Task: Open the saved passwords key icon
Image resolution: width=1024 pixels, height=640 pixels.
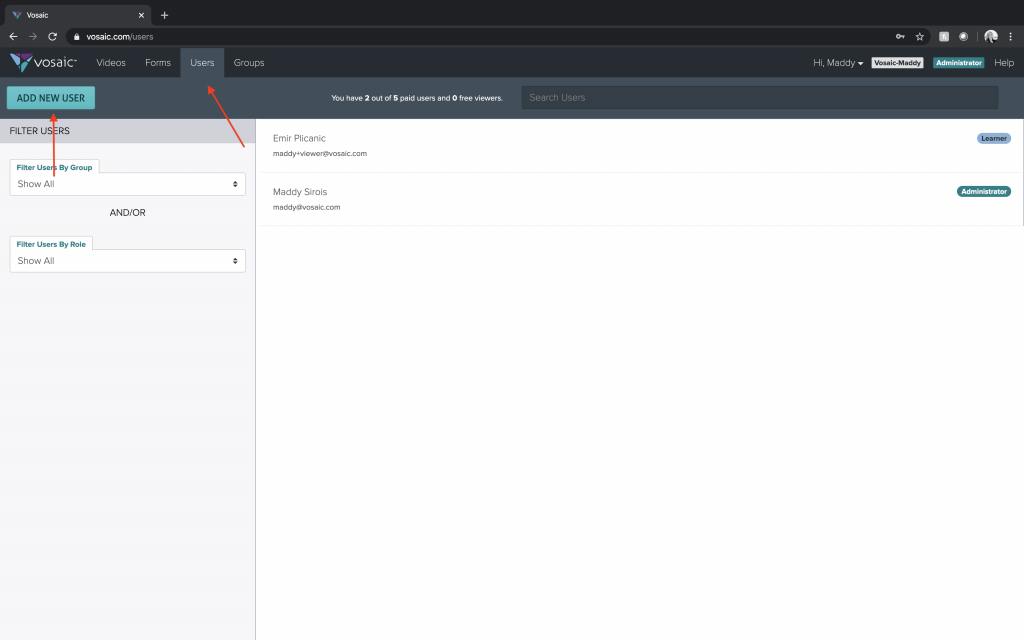Action: (900, 36)
